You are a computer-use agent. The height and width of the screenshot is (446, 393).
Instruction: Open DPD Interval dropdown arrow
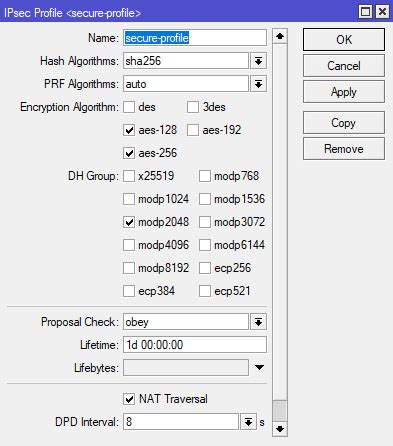pyautogui.click(x=248, y=422)
